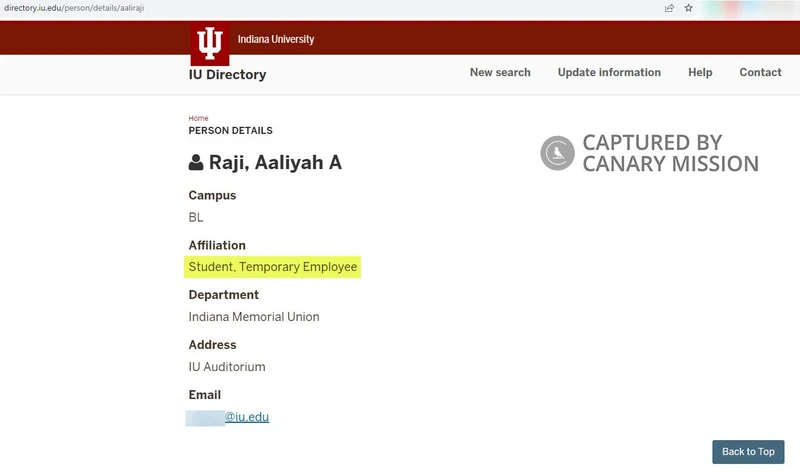This screenshot has height=474, width=800.
Task: Follow the Home breadcrumb link
Action: click(198, 118)
